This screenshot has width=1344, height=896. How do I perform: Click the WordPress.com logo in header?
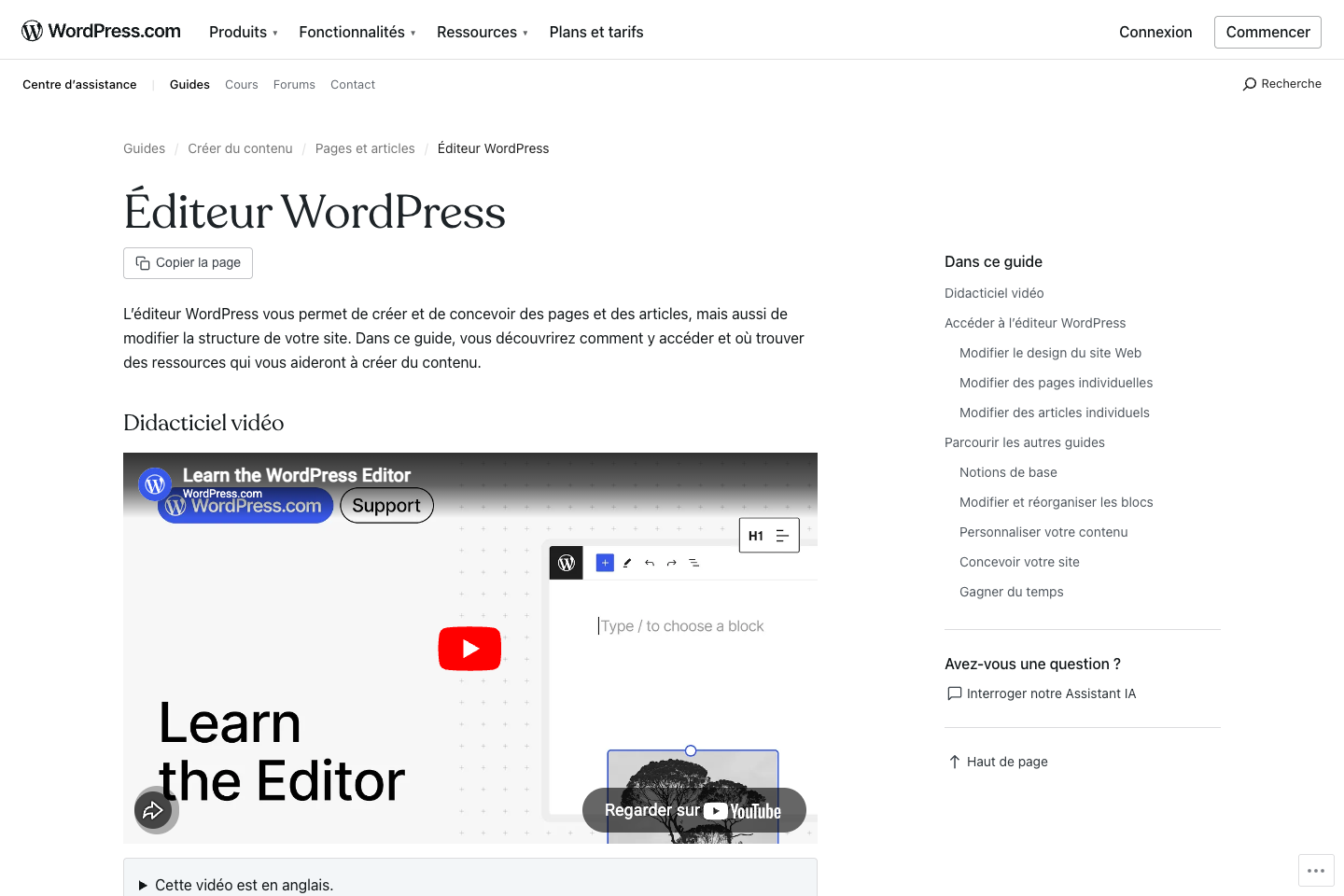click(x=101, y=31)
